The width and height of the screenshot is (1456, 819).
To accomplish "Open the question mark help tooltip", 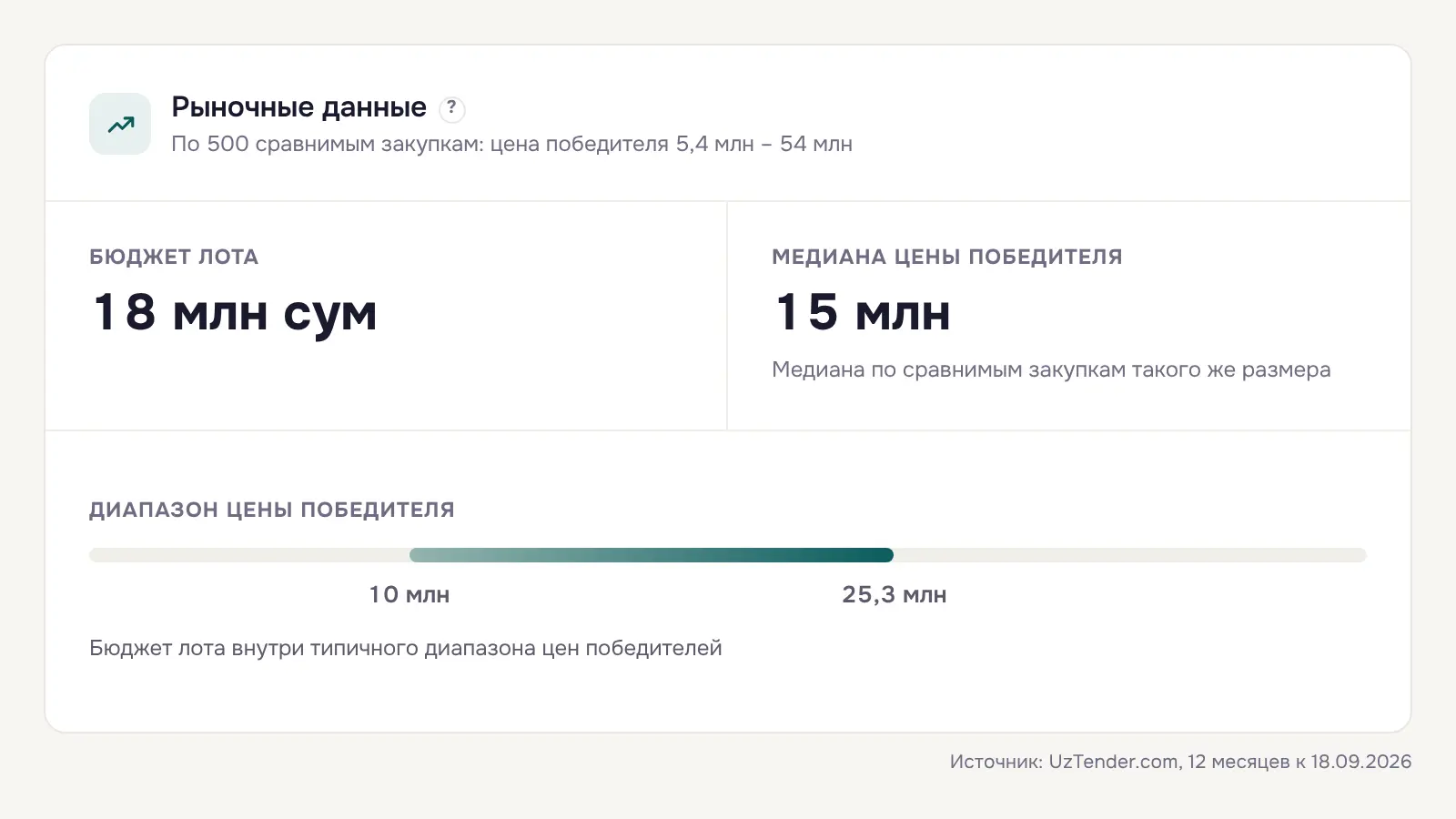I will tap(452, 109).
